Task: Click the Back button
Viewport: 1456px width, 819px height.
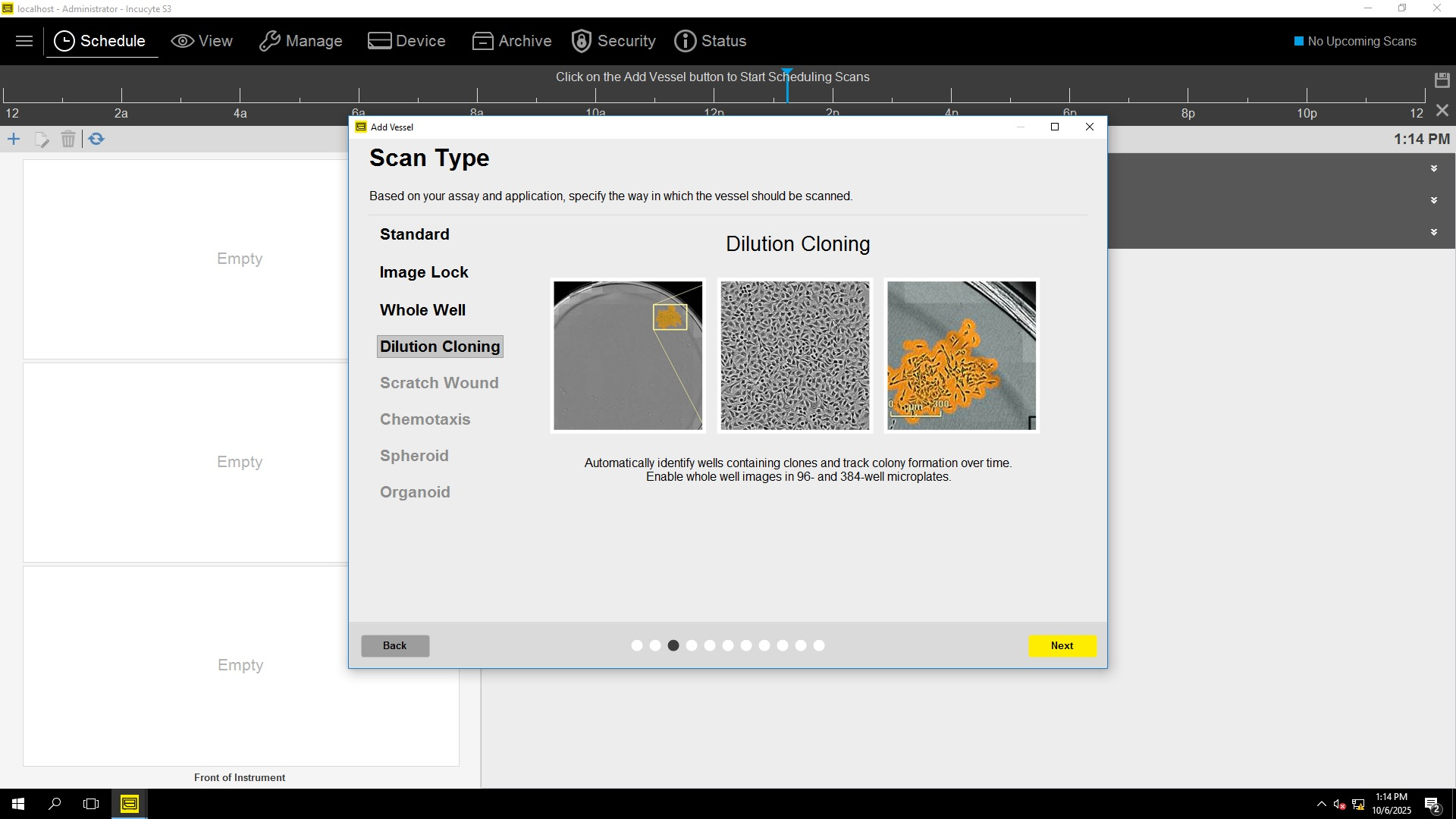Action: [394, 645]
